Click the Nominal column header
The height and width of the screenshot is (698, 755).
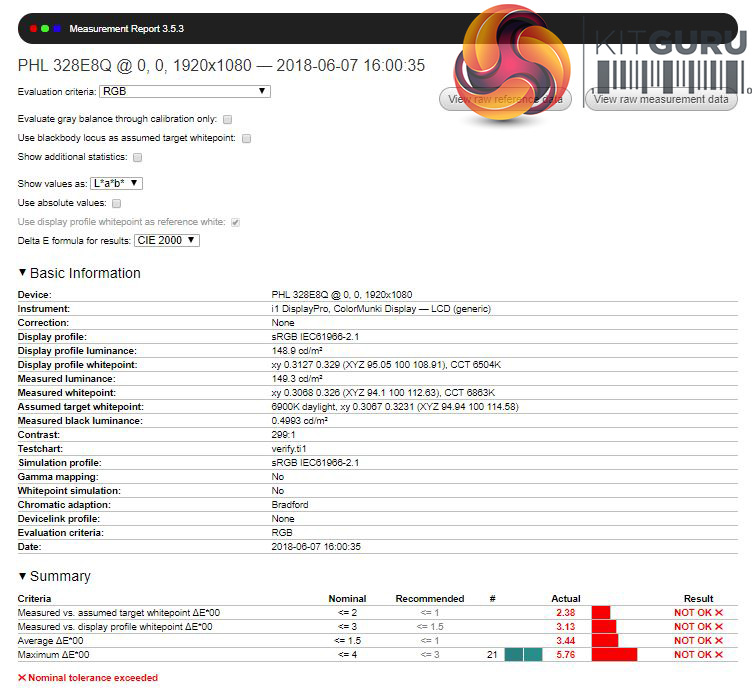tap(347, 599)
